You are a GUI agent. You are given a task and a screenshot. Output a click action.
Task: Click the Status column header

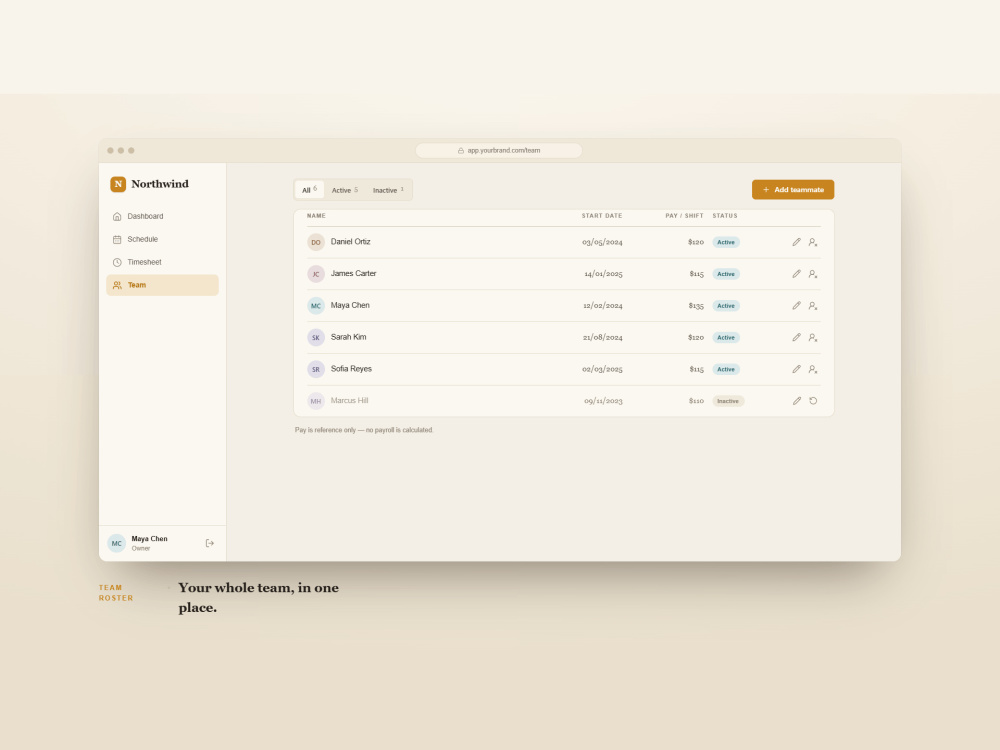coord(724,216)
